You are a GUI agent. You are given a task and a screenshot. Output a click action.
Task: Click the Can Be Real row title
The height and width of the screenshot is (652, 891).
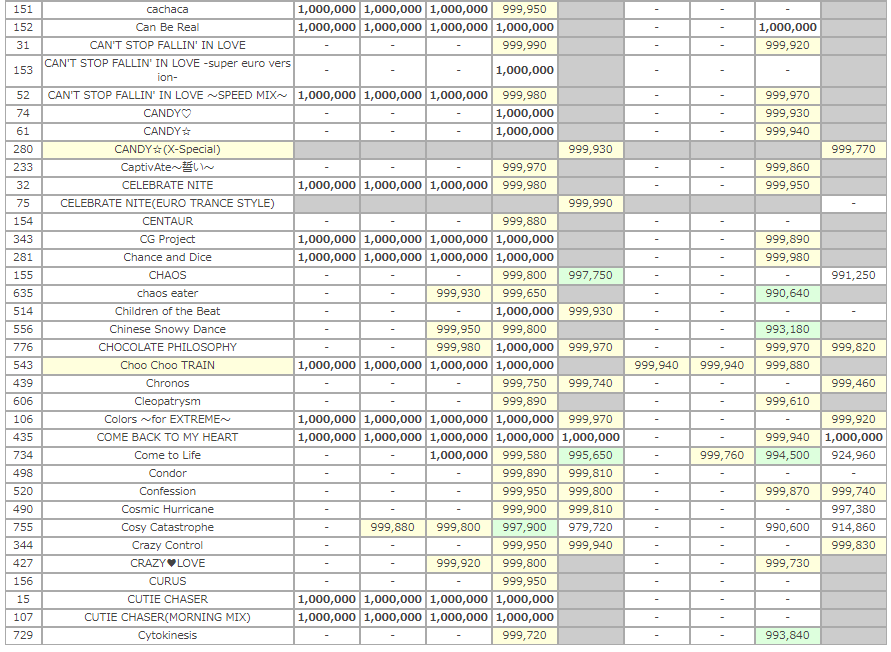click(x=168, y=27)
